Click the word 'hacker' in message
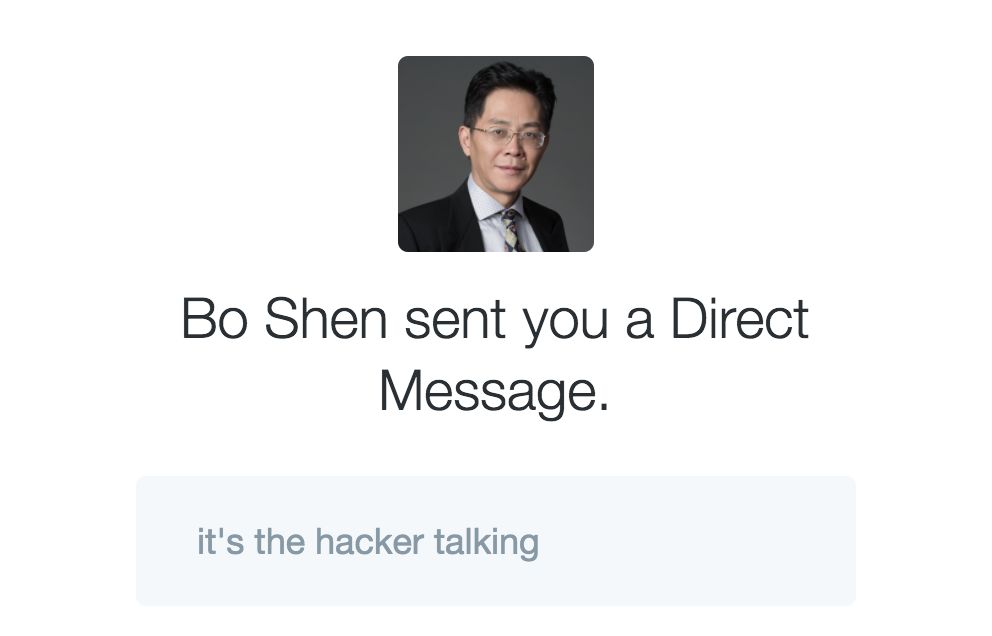992x636 pixels. [x=369, y=542]
